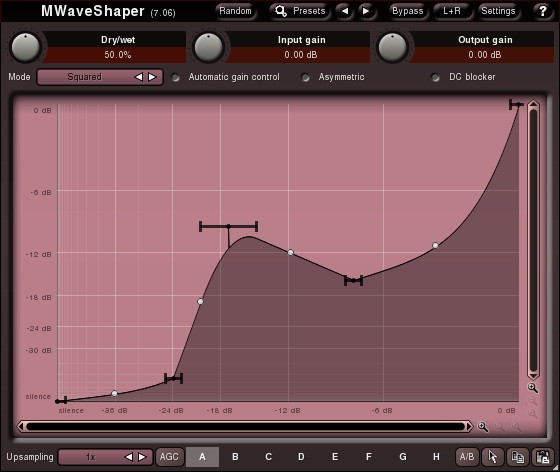Switch Mode to next option arrow

point(152,77)
